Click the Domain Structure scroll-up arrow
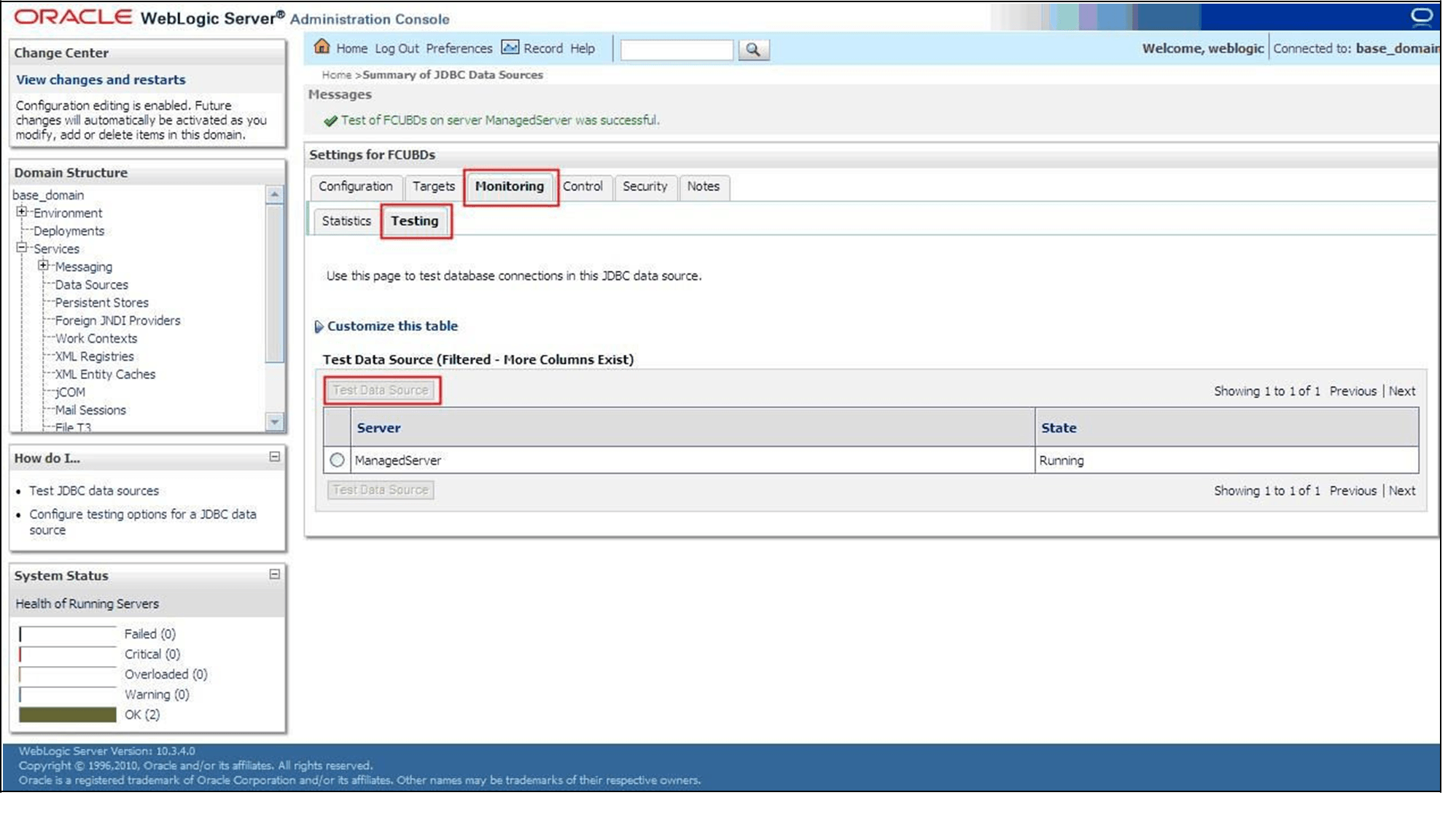 274,194
